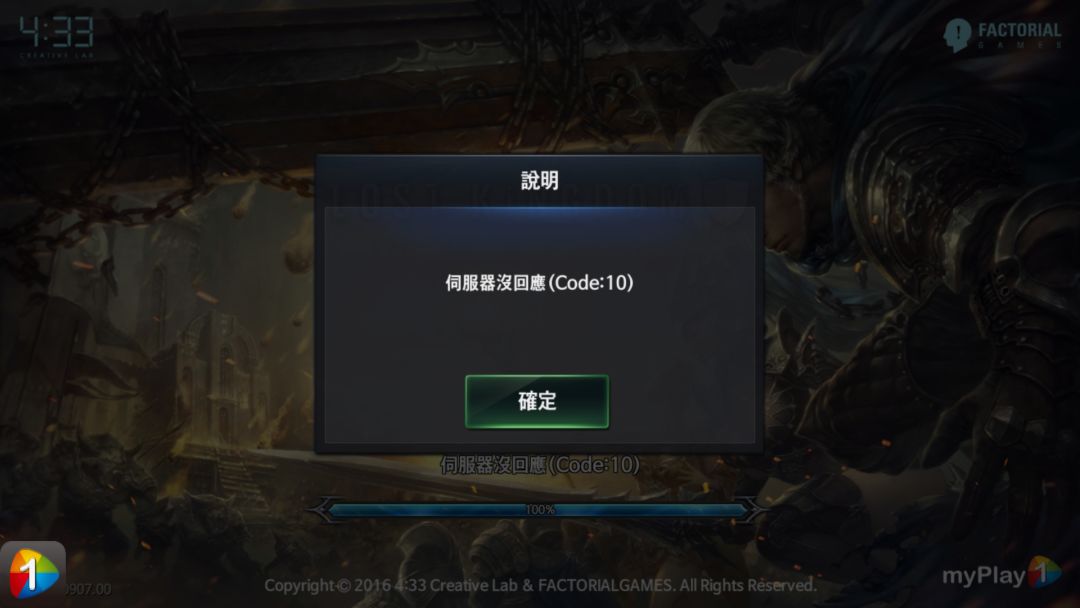Click the colored ball in myPlay watermark
This screenshot has width=1080, height=608.
(x=1044, y=572)
